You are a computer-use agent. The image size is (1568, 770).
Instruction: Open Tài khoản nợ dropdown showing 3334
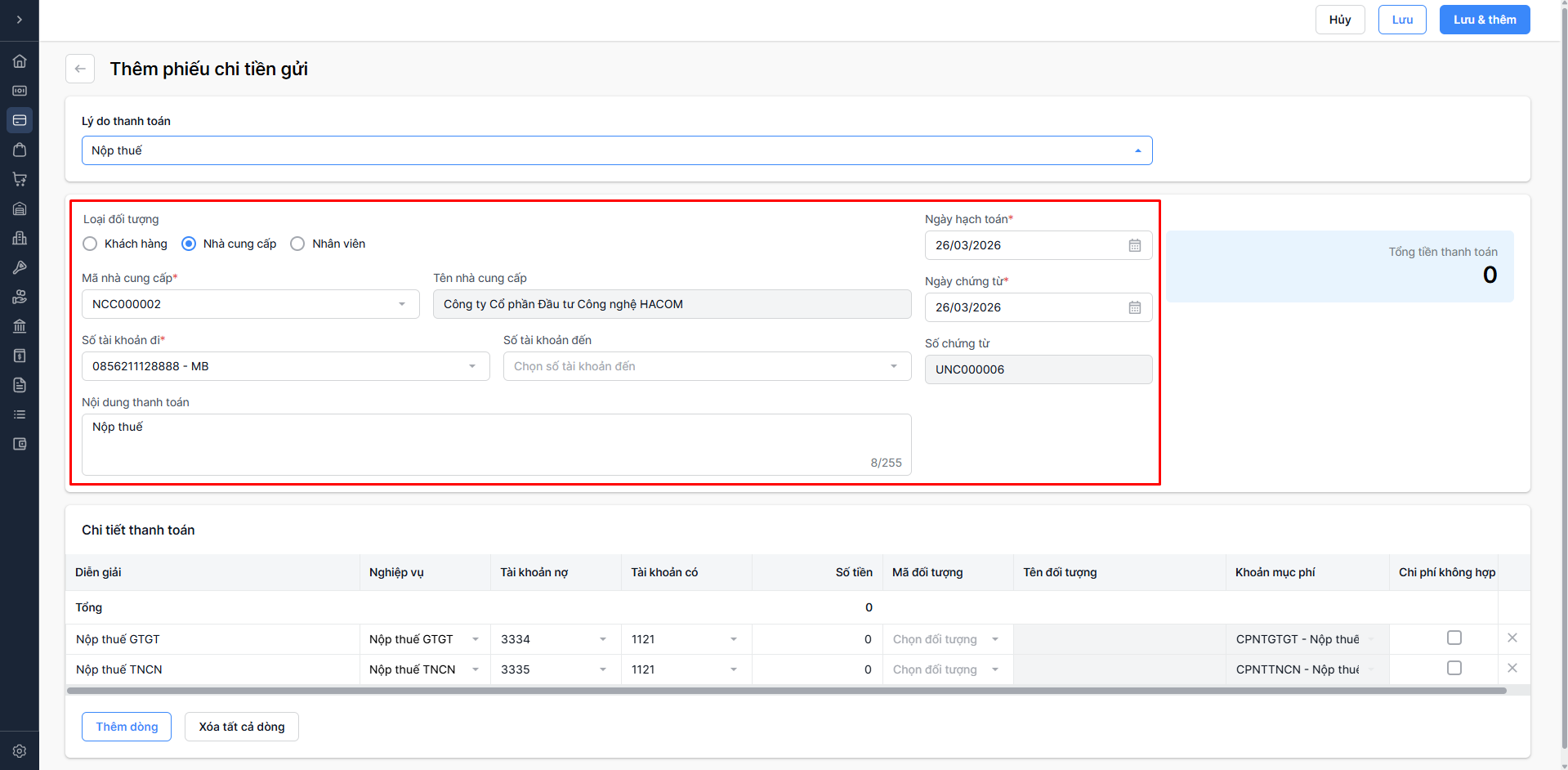pos(555,639)
